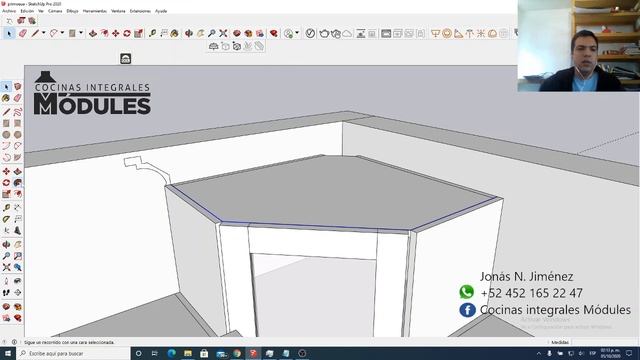Choose the Scale tool in top toolbar
The height and width of the screenshot is (360, 640).
(x=138, y=33)
